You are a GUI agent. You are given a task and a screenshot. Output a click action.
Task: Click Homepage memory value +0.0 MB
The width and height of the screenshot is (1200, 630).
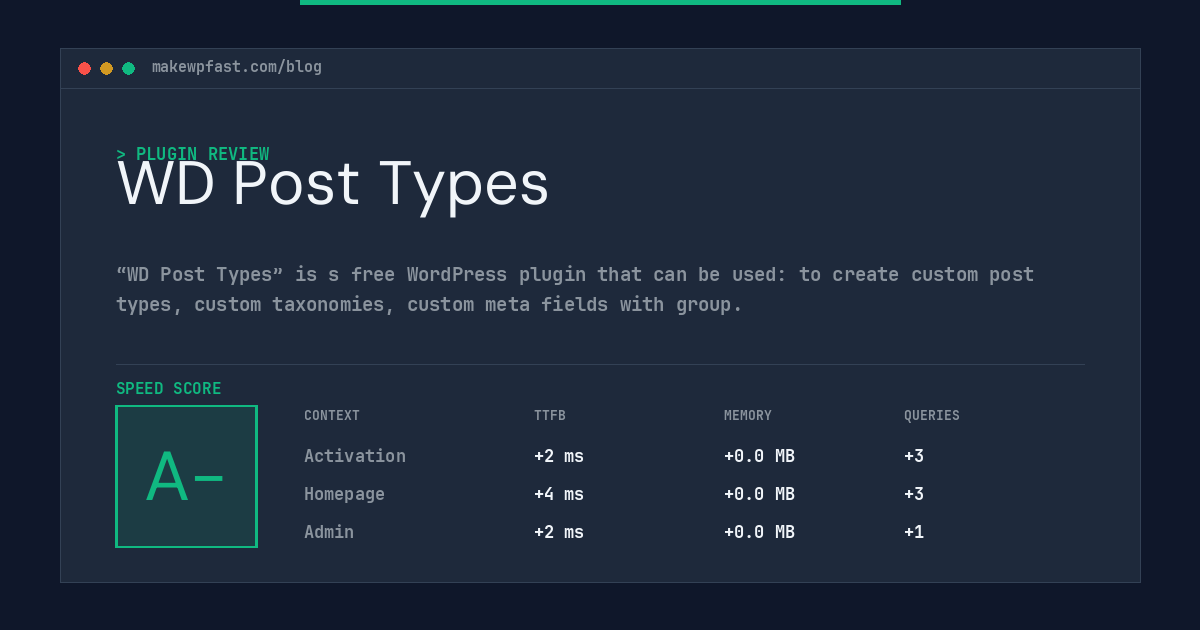(x=759, y=494)
